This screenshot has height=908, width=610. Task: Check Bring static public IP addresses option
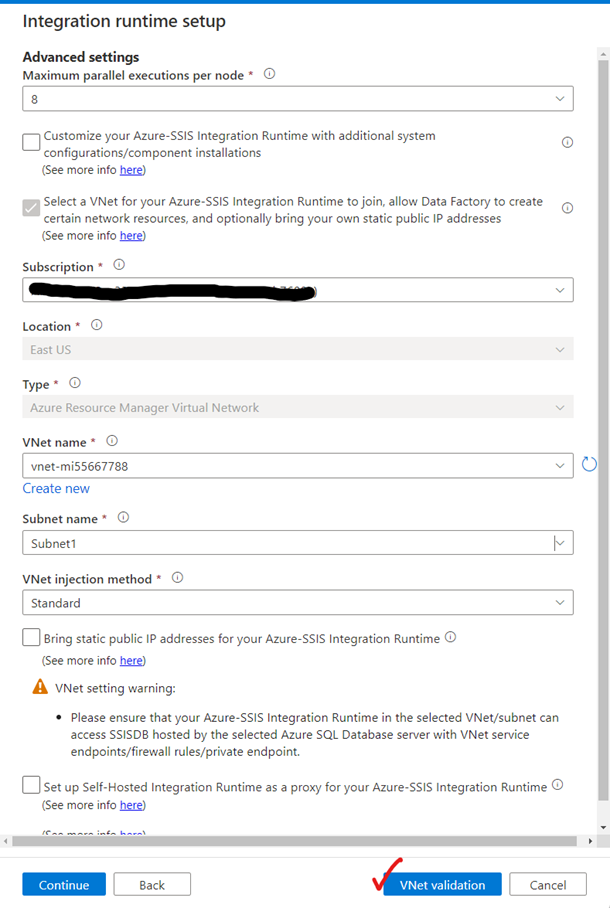[x=32, y=637]
